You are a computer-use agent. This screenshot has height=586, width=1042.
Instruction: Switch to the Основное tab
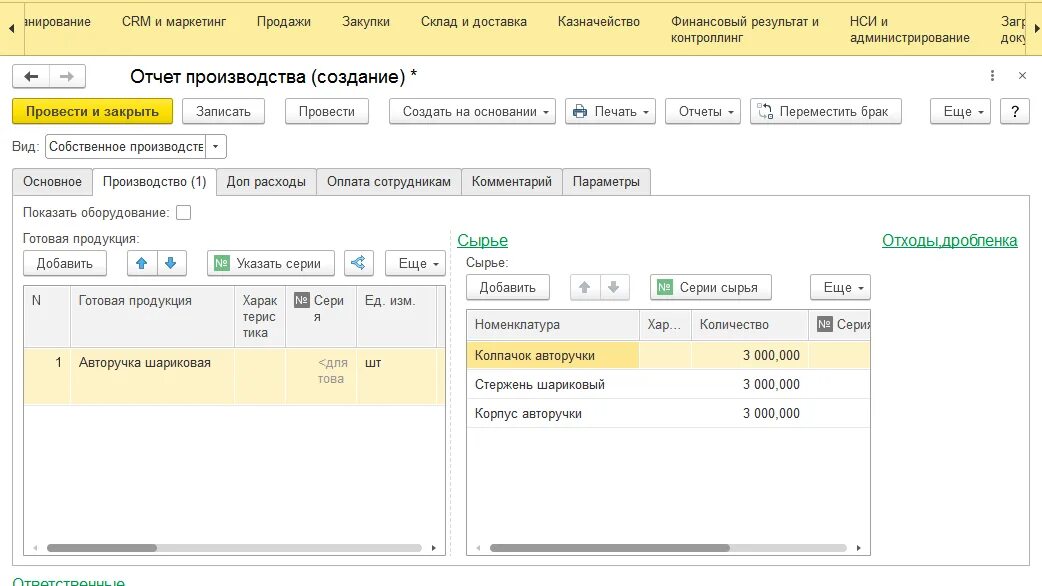pos(52,181)
